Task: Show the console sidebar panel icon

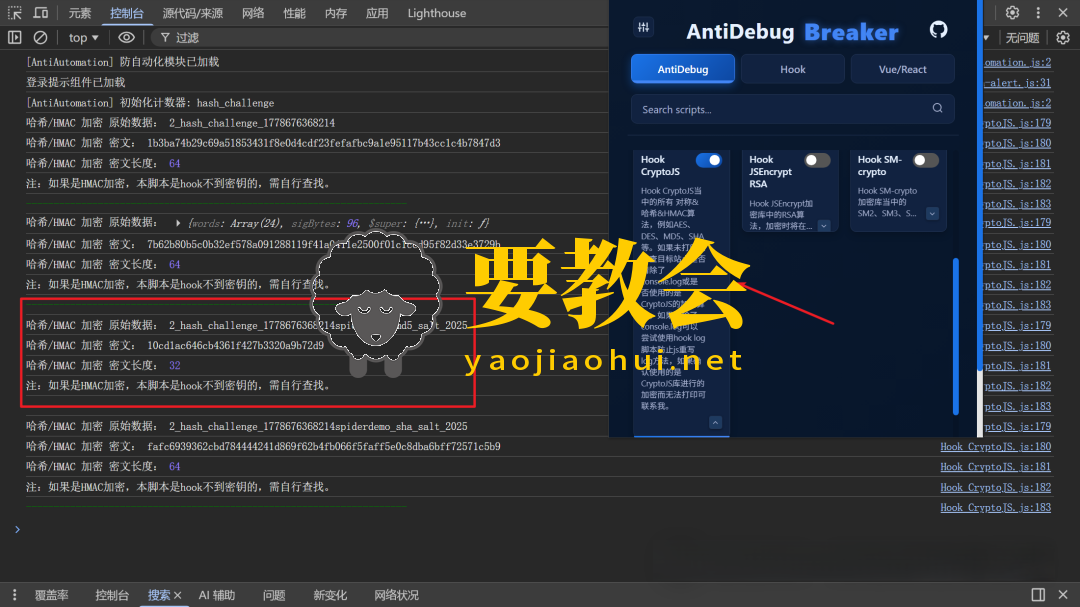Action: (14, 37)
